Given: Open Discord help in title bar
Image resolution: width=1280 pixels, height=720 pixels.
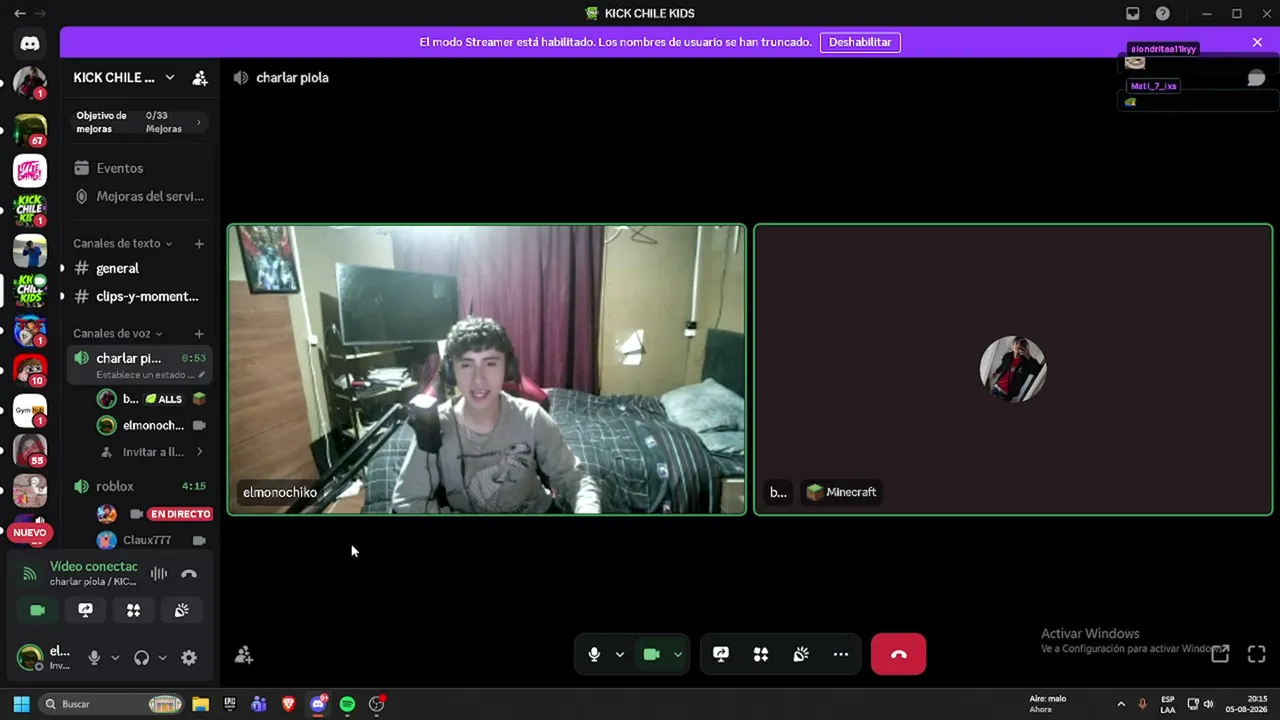Looking at the screenshot, I should tap(1163, 13).
